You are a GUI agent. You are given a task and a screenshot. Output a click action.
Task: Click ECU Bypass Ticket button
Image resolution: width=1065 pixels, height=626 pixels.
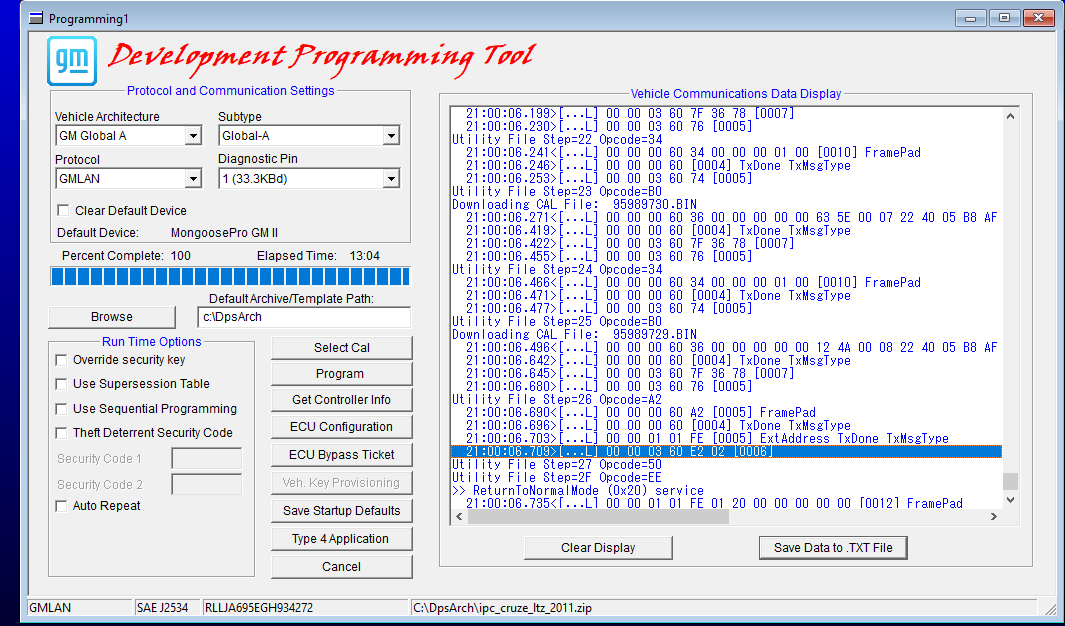[342, 455]
